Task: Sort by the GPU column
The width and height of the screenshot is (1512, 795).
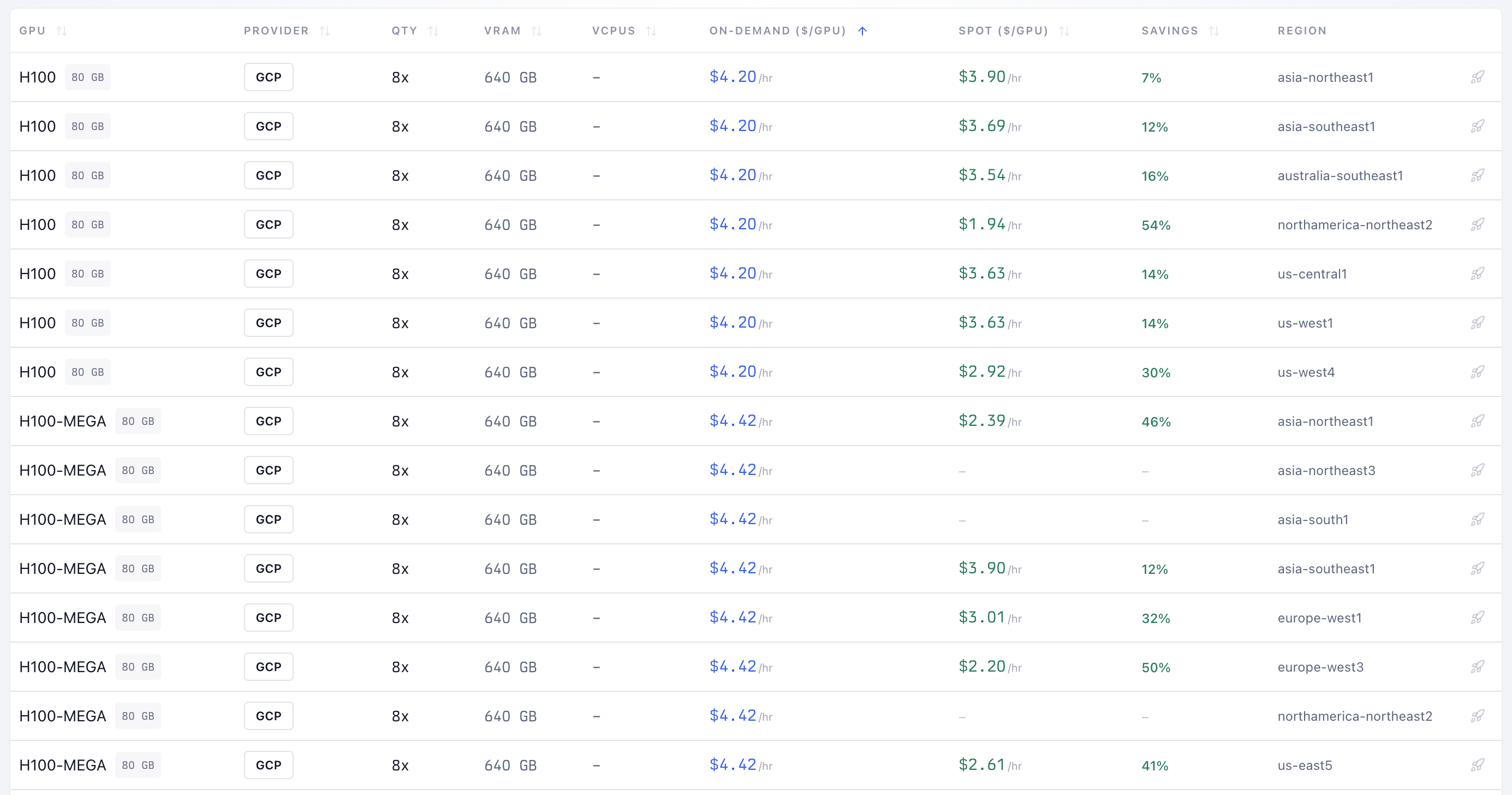Action: (x=63, y=31)
